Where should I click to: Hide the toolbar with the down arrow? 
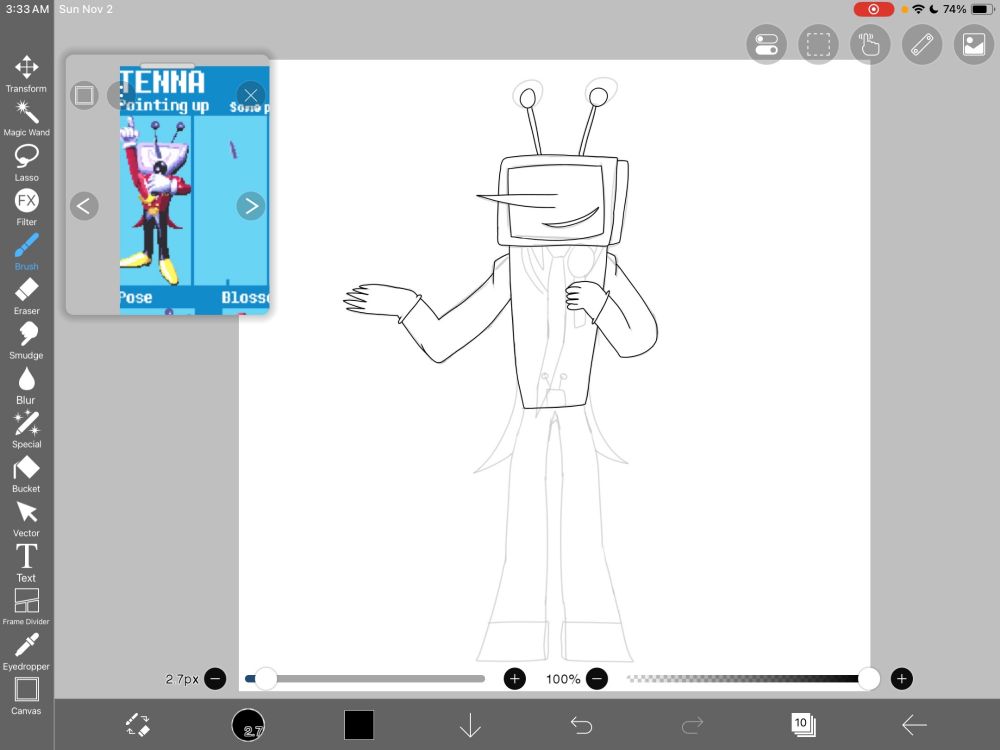click(x=470, y=725)
